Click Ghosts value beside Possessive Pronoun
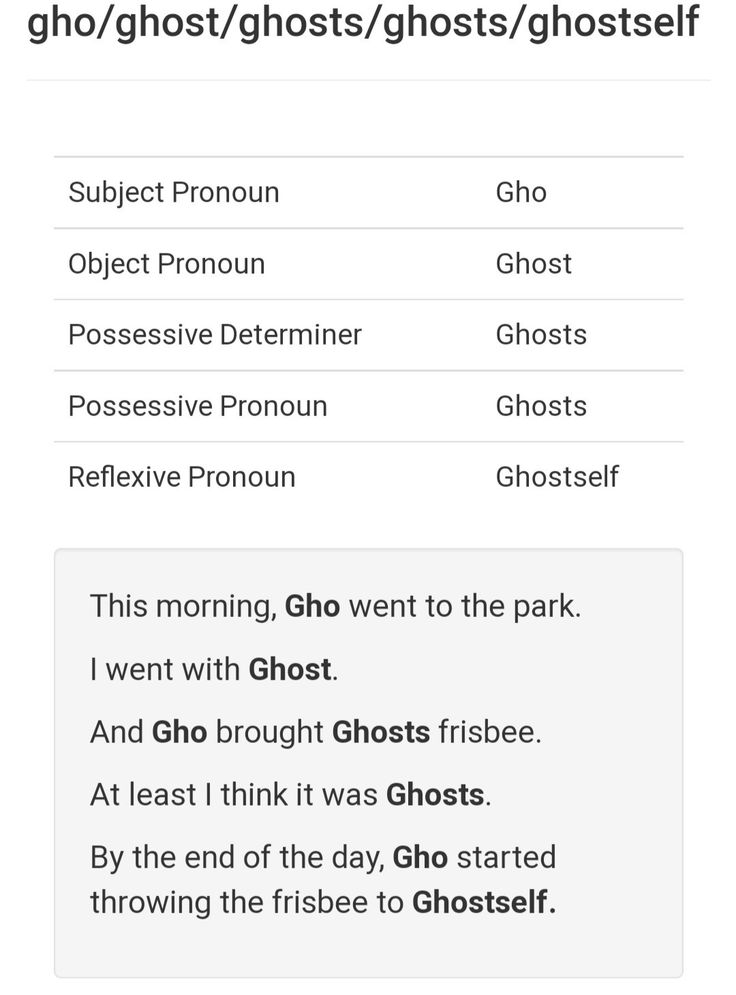 pyautogui.click(x=541, y=406)
